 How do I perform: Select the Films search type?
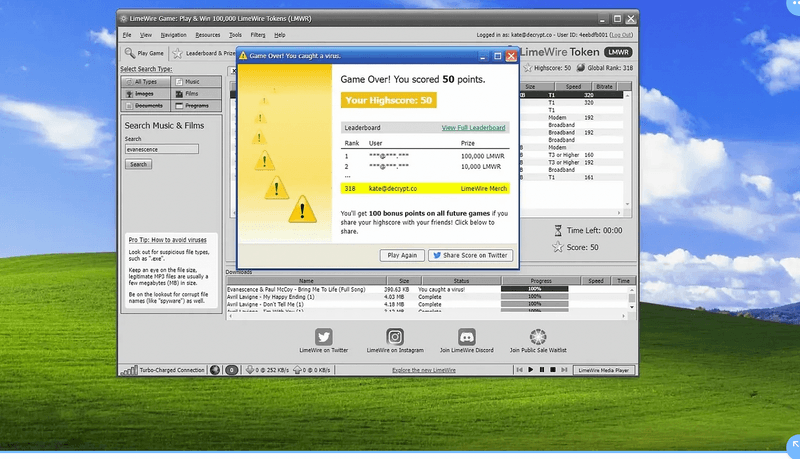click(x=196, y=94)
